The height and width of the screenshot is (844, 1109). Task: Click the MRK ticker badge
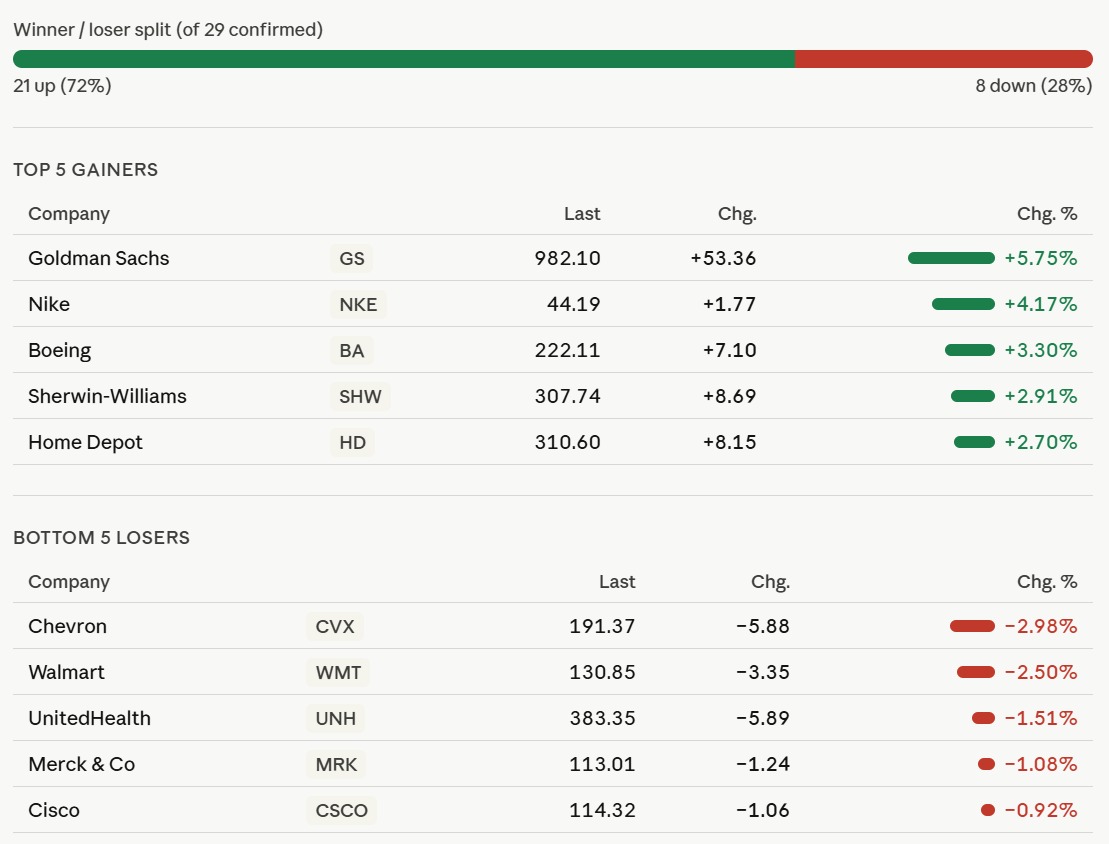(x=336, y=764)
